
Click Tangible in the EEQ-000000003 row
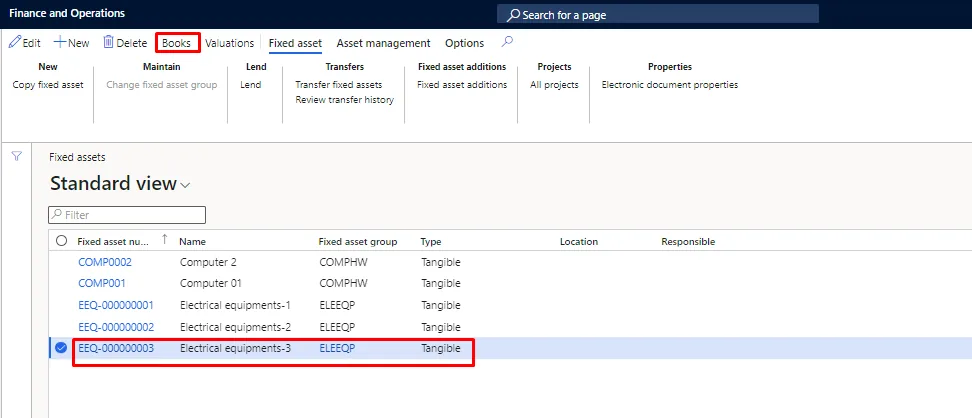tap(441, 349)
